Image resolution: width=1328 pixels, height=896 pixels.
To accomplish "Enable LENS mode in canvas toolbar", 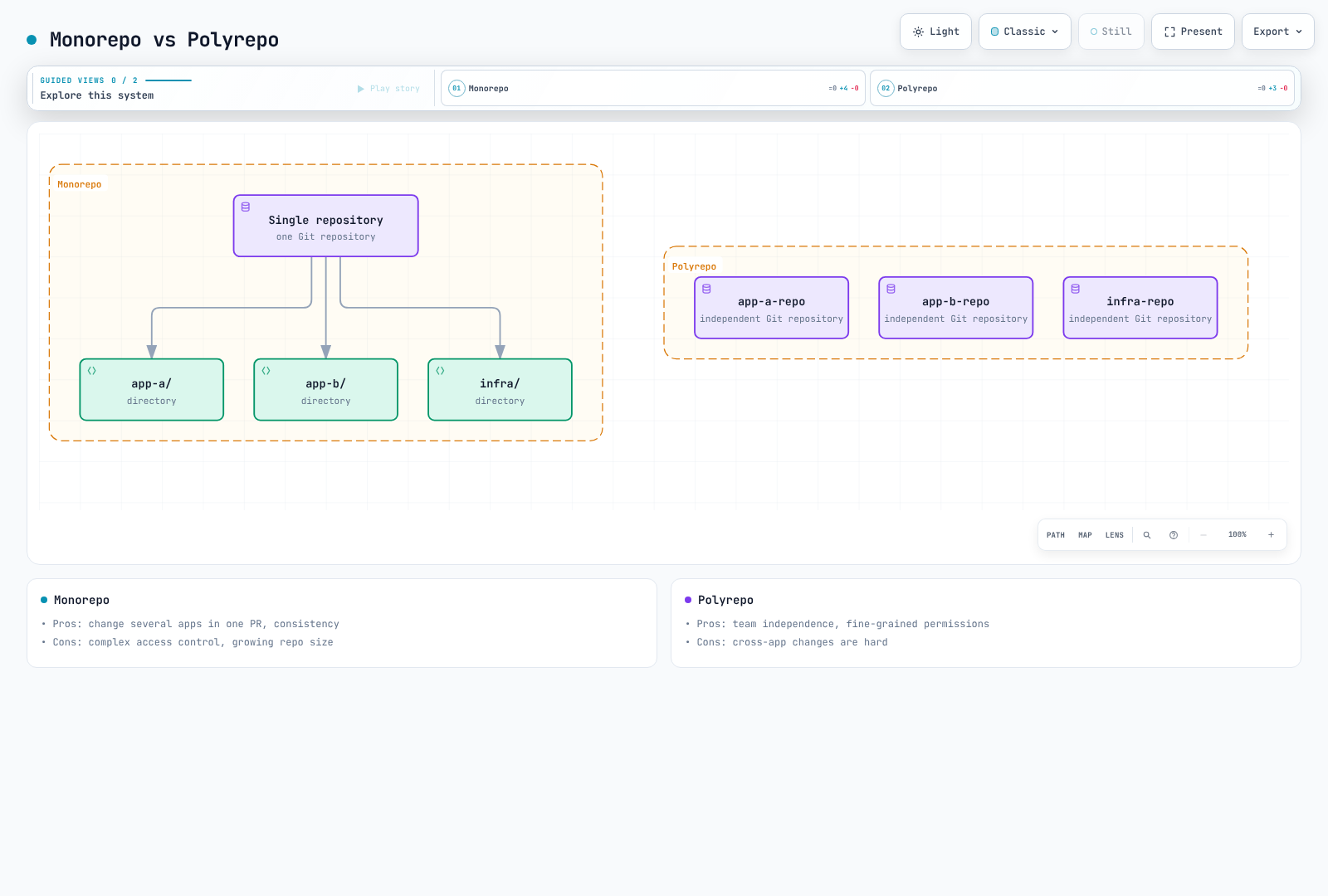I will 1115,535.
